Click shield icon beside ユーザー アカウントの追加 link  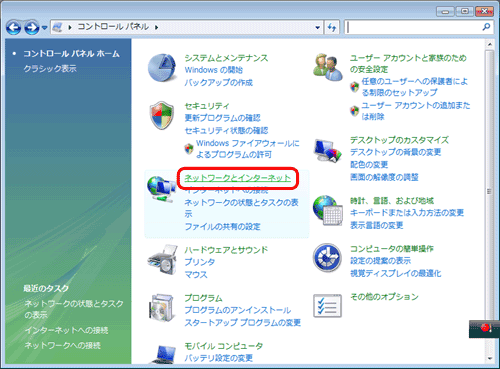pyautogui.click(x=354, y=111)
